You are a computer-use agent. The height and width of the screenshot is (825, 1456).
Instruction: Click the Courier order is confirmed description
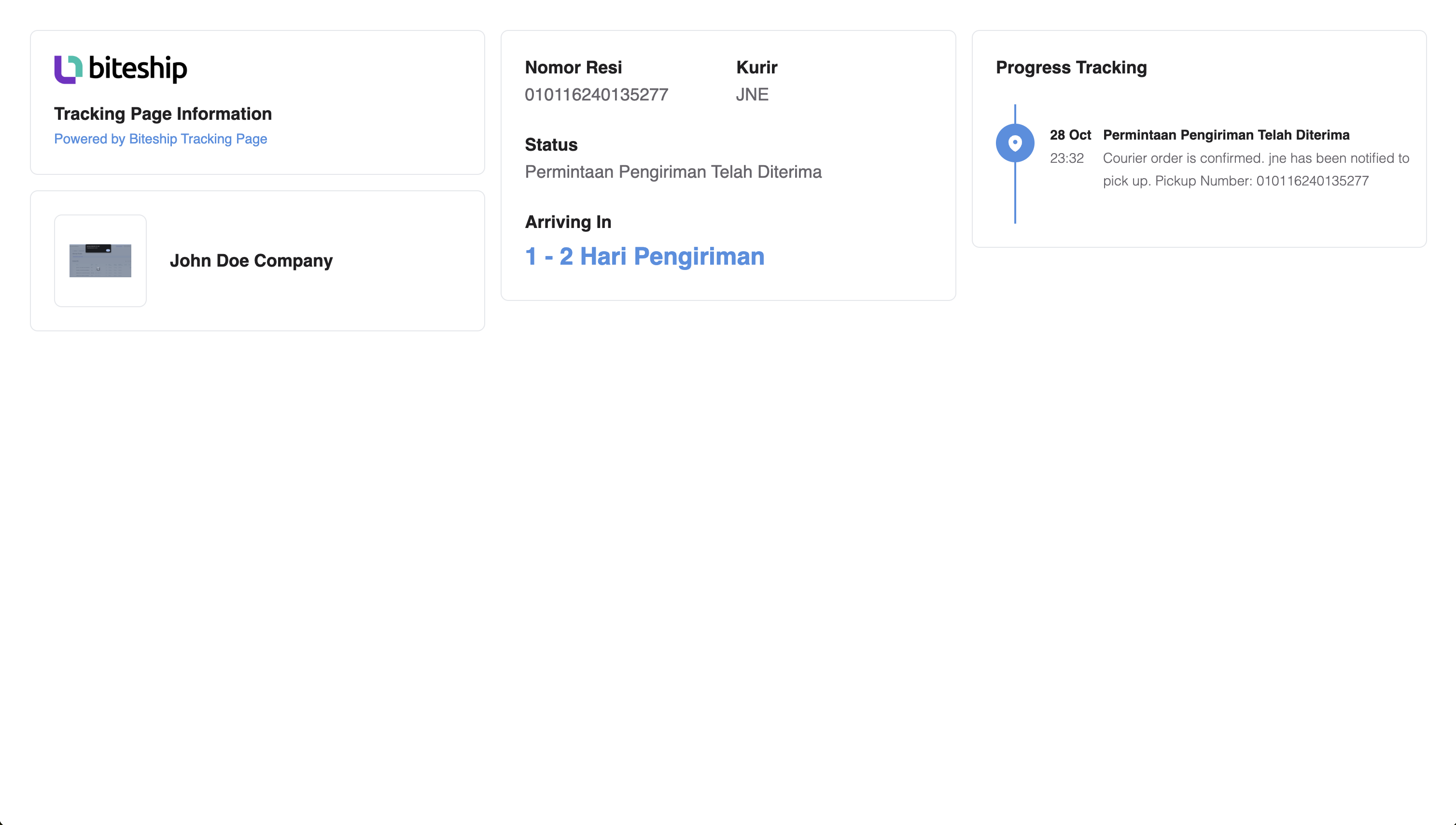[x=1256, y=170]
